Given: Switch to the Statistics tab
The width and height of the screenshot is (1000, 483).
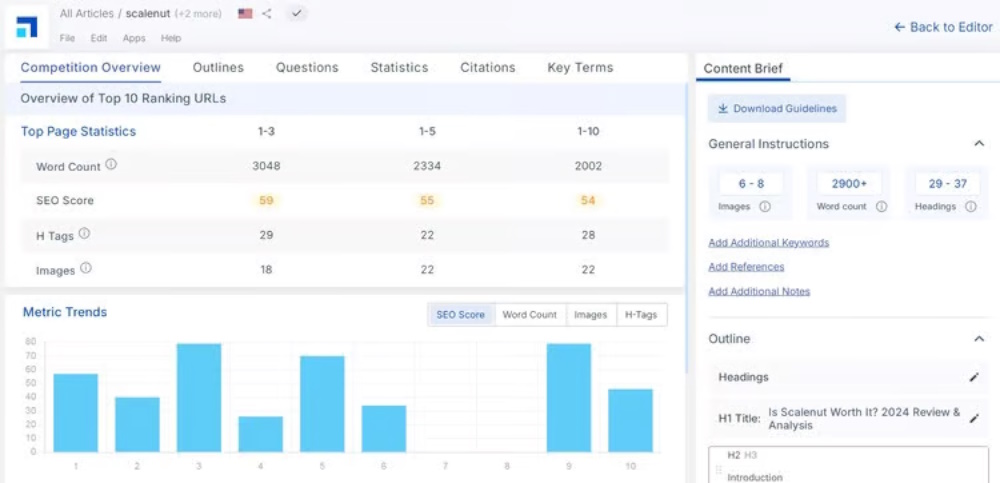Looking at the screenshot, I should tap(399, 68).
